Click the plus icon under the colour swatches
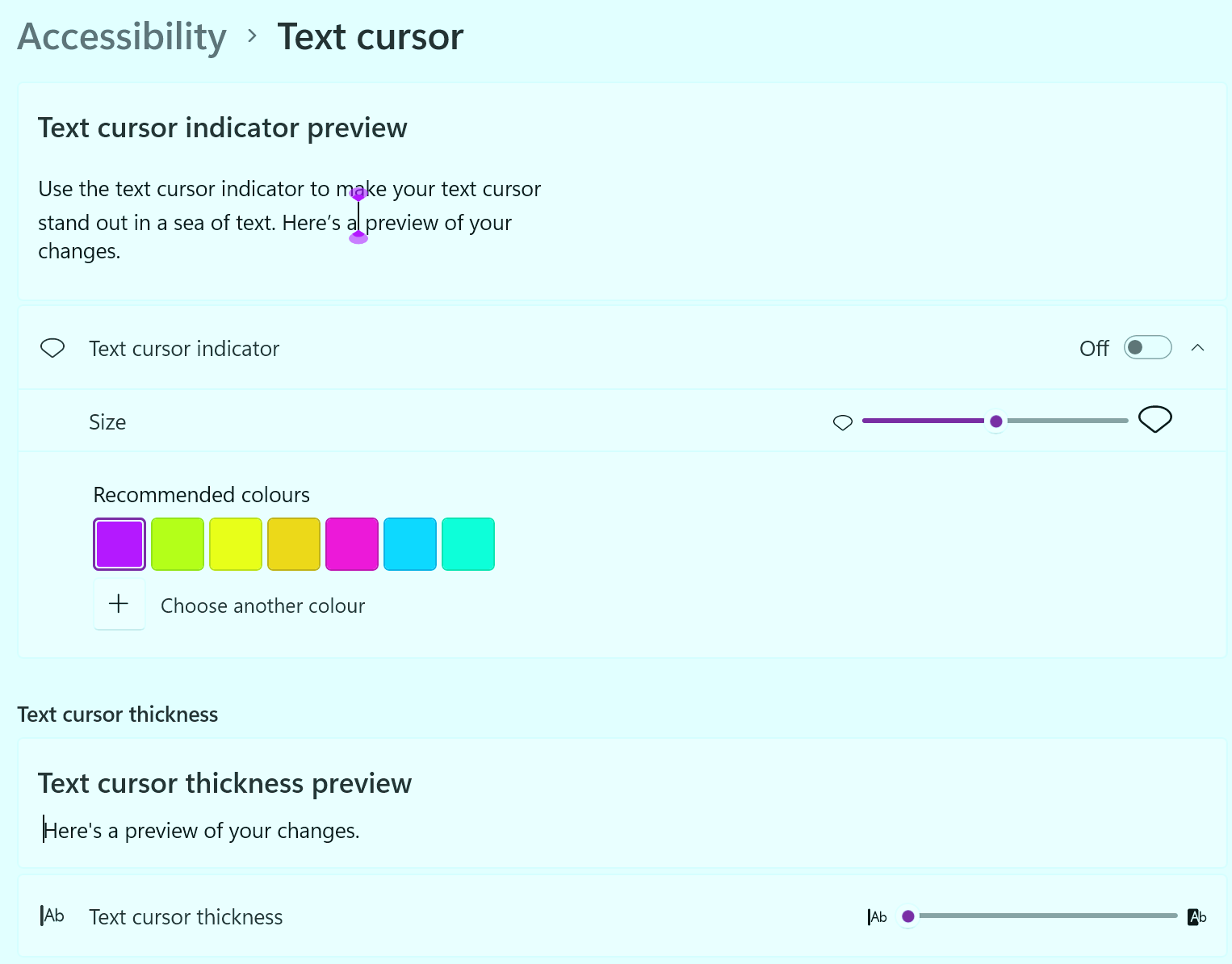1232x964 pixels. 119,604
